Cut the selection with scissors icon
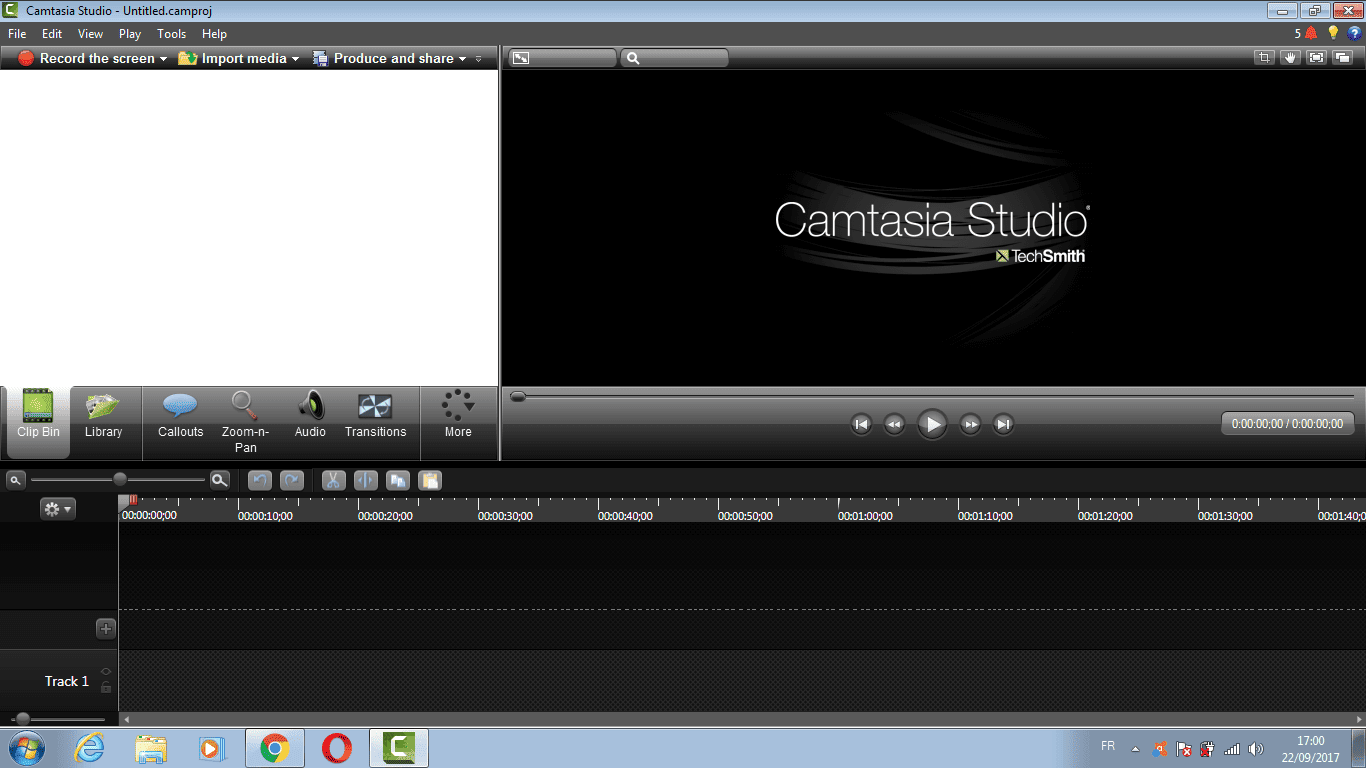This screenshot has width=1366, height=768. [334, 481]
